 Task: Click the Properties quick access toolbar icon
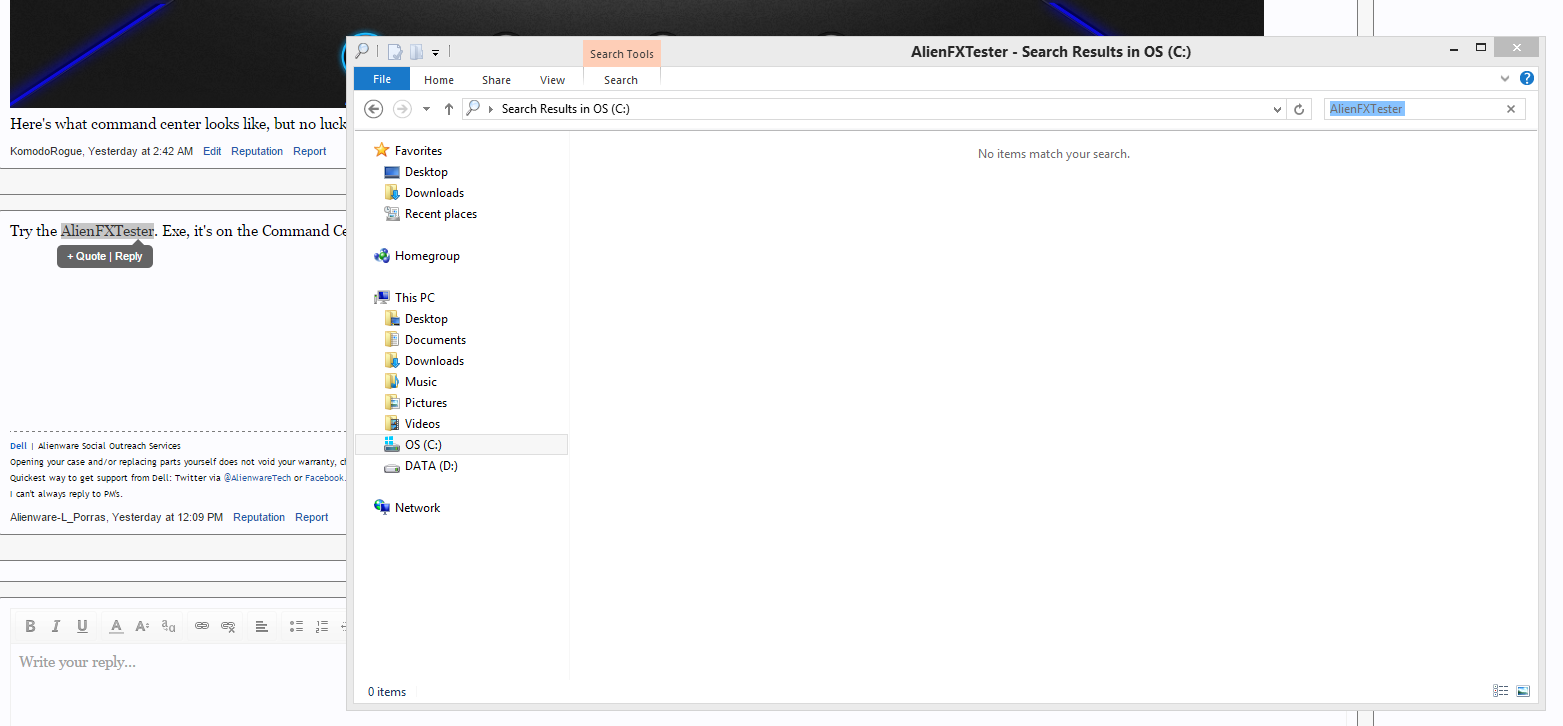click(x=395, y=52)
